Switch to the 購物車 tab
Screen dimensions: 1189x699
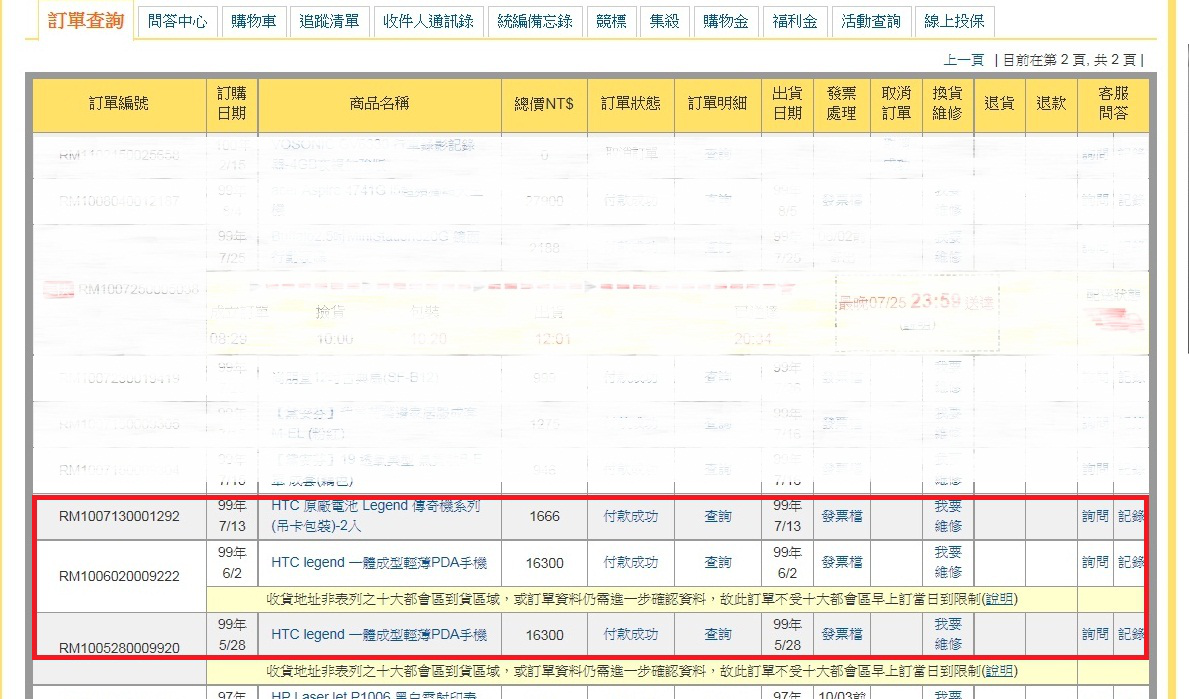pyautogui.click(x=255, y=21)
